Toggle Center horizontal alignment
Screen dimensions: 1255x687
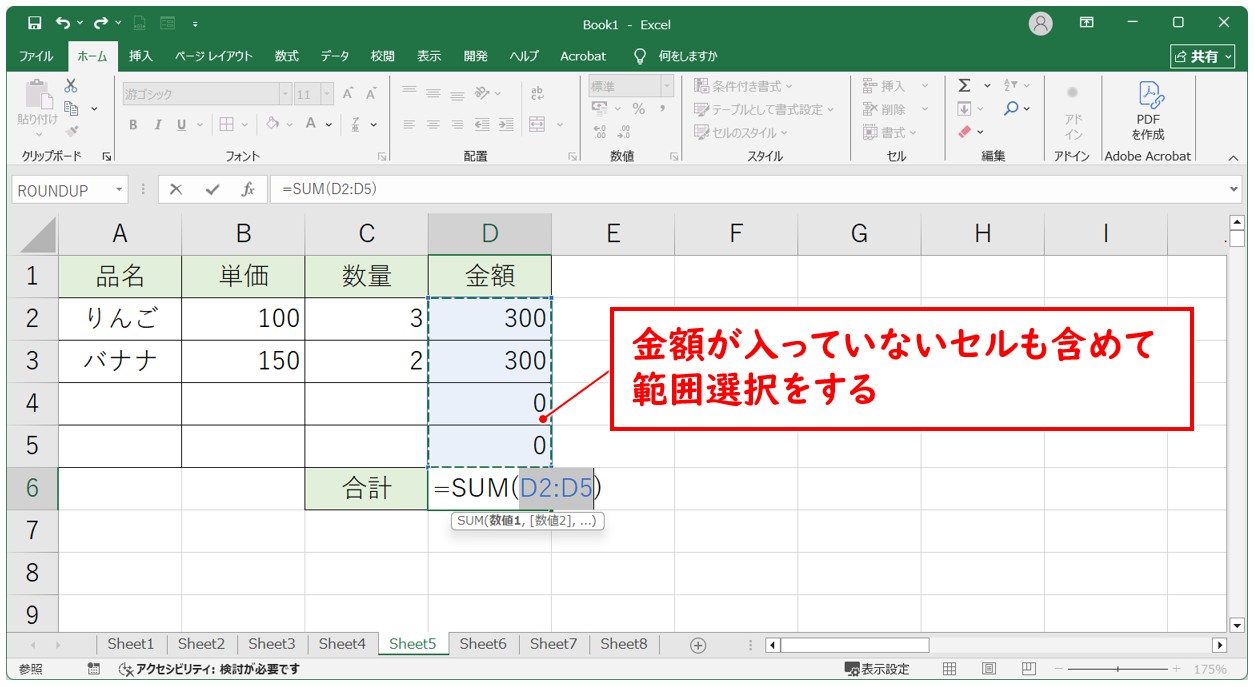click(433, 125)
